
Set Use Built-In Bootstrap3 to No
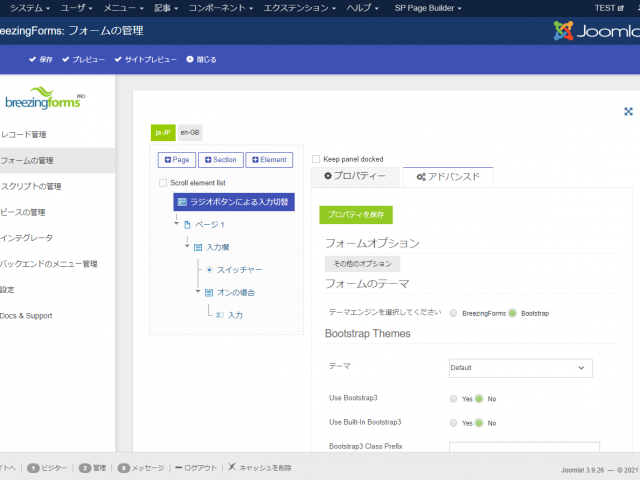pyautogui.click(x=479, y=423)
